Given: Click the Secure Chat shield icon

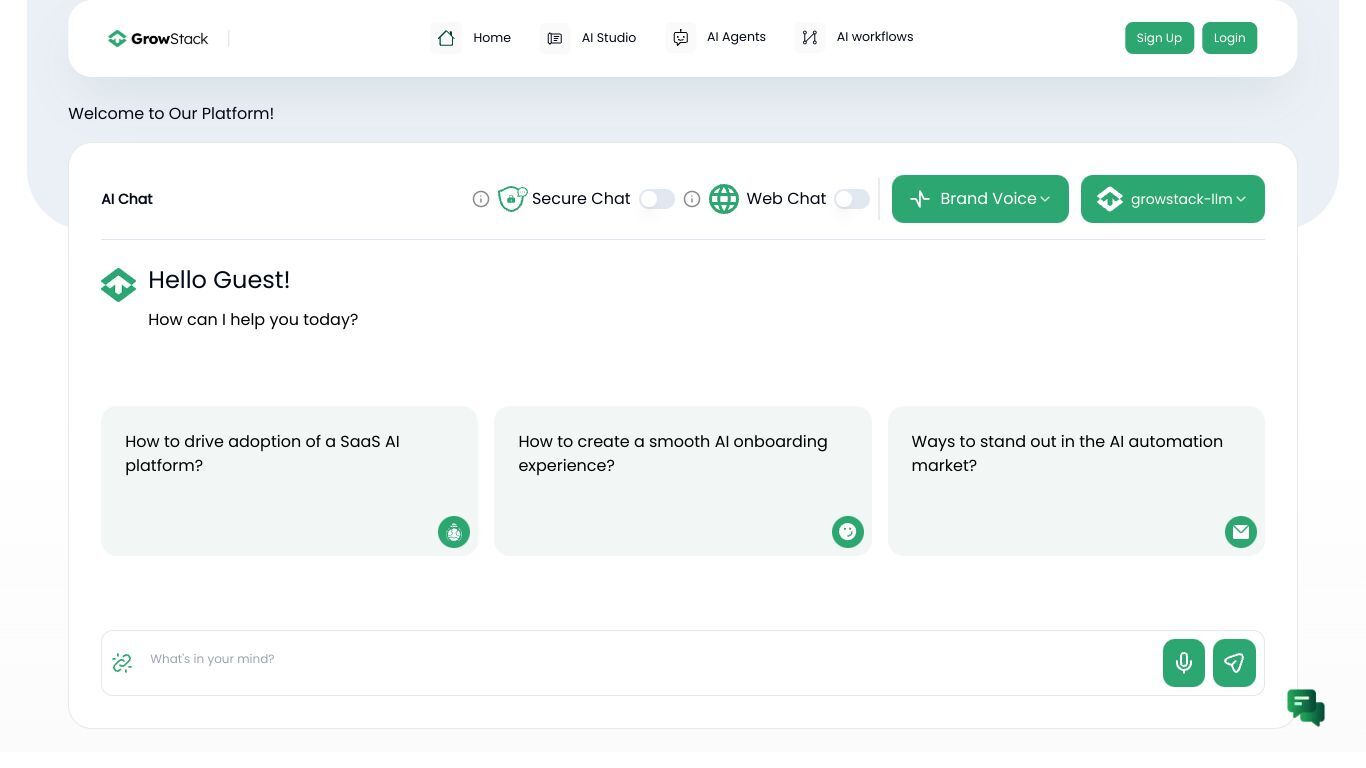Looking at the screenshot, I should (x=512, y=199).
